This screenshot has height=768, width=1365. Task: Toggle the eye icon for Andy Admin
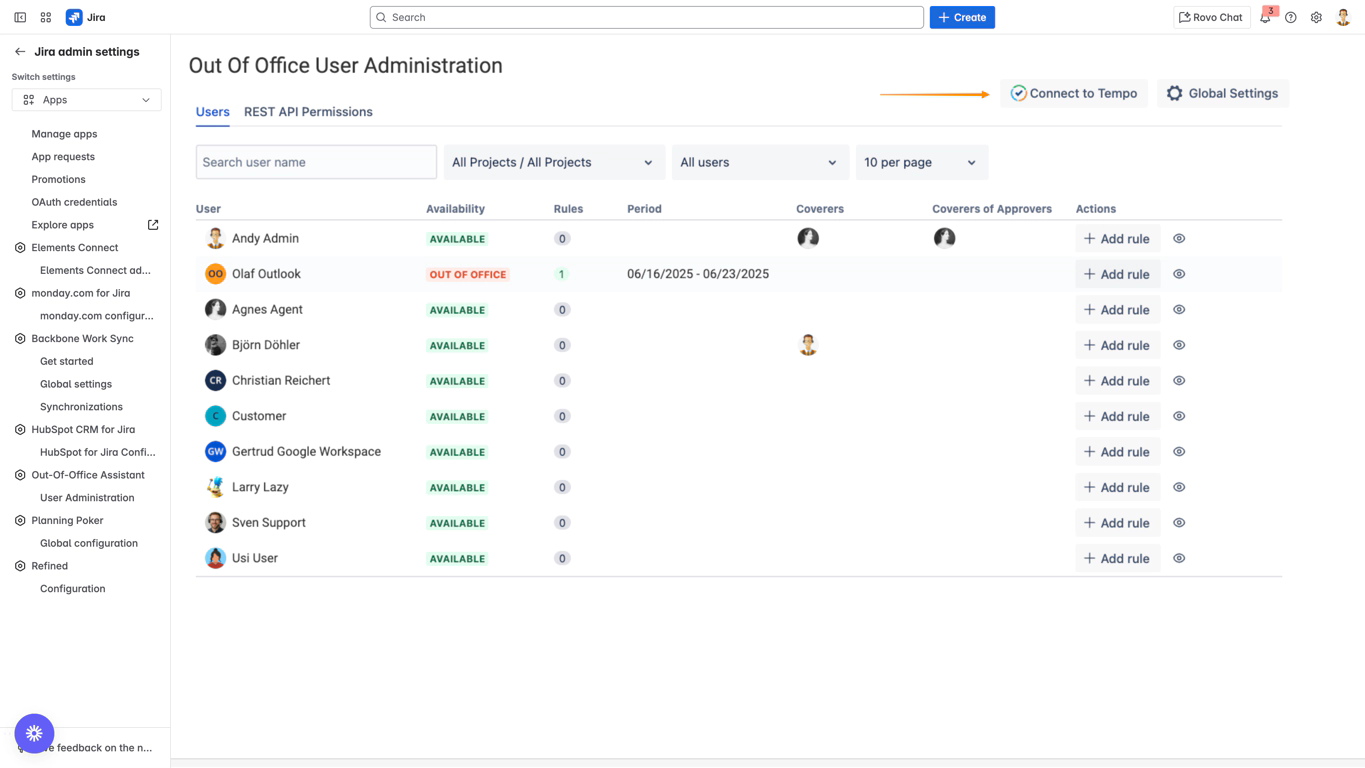pyautogui.click(x=1179, y=239)
